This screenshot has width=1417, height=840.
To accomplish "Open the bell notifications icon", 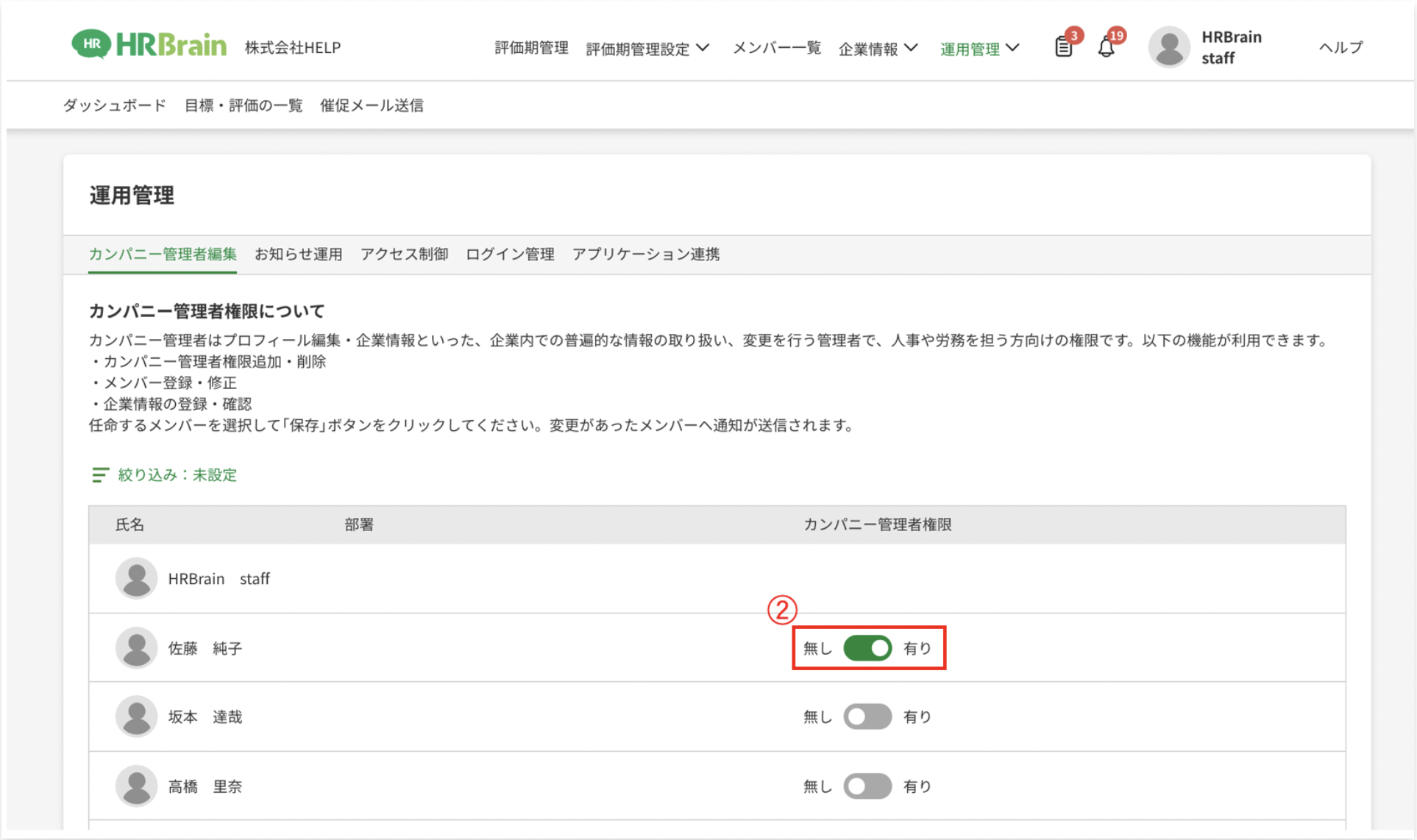I will (x=1106, y=48).
